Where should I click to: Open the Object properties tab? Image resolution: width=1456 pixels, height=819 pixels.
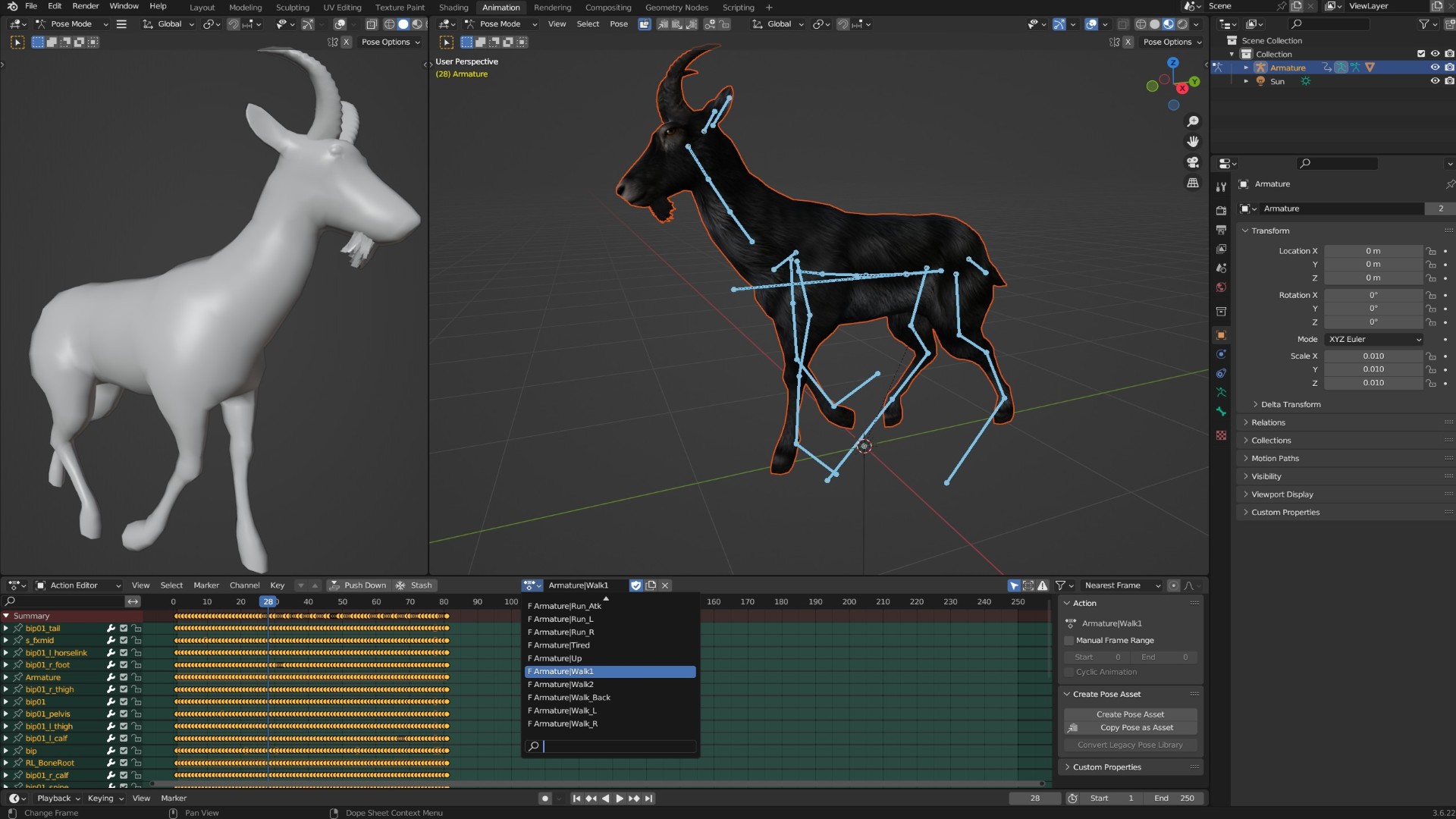coord(1221,335)
